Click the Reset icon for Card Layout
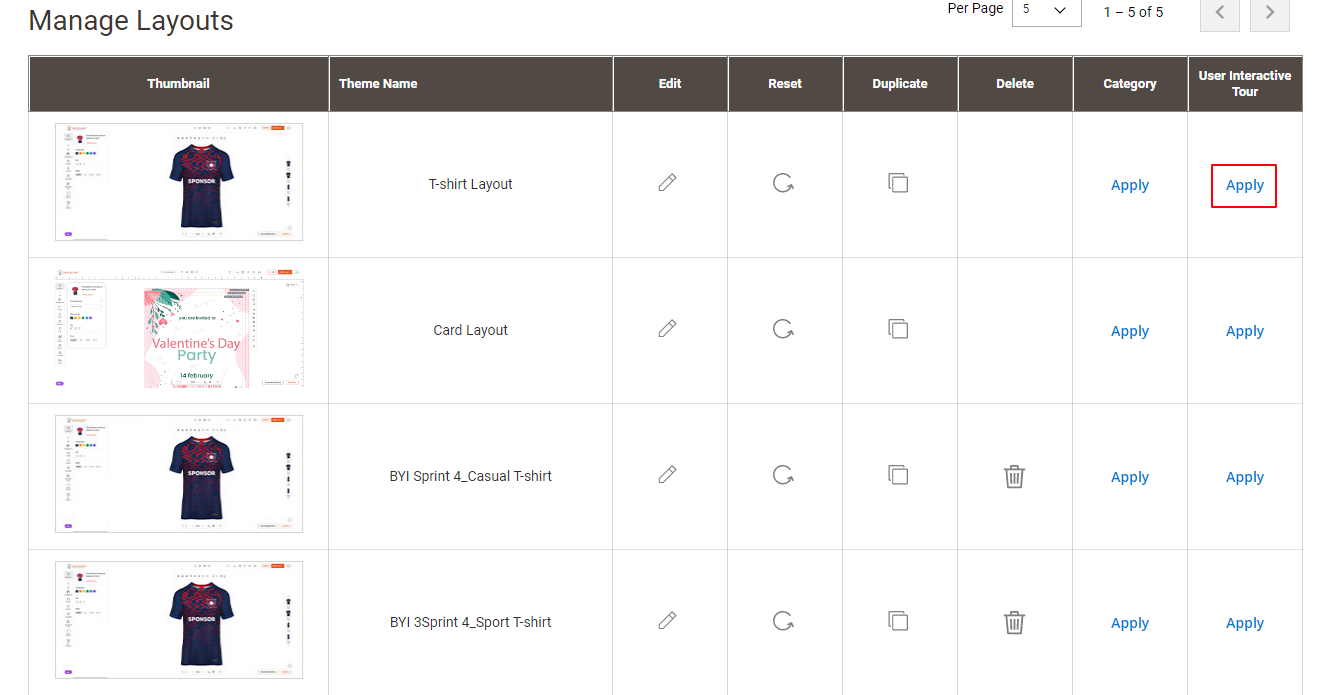 (784, 329)
